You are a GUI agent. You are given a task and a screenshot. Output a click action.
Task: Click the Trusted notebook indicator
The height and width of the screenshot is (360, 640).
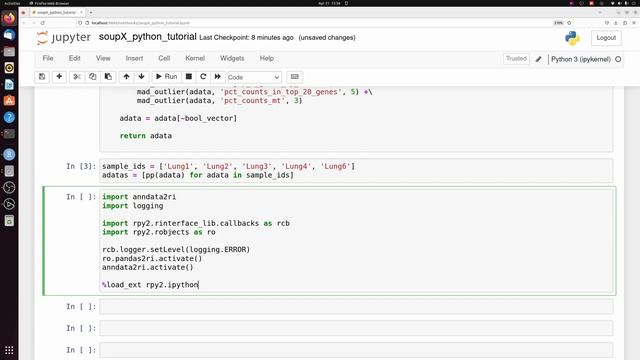pos(516,59)
